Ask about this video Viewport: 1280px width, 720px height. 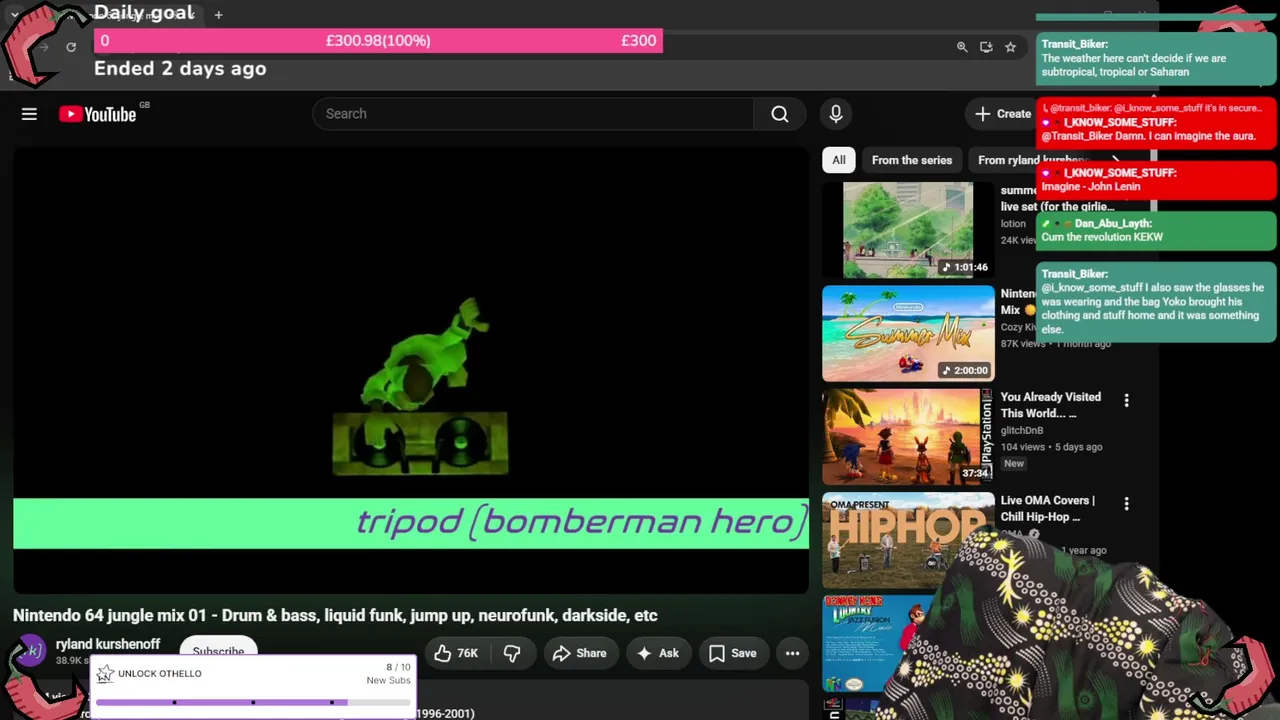[x=657, y=654]
